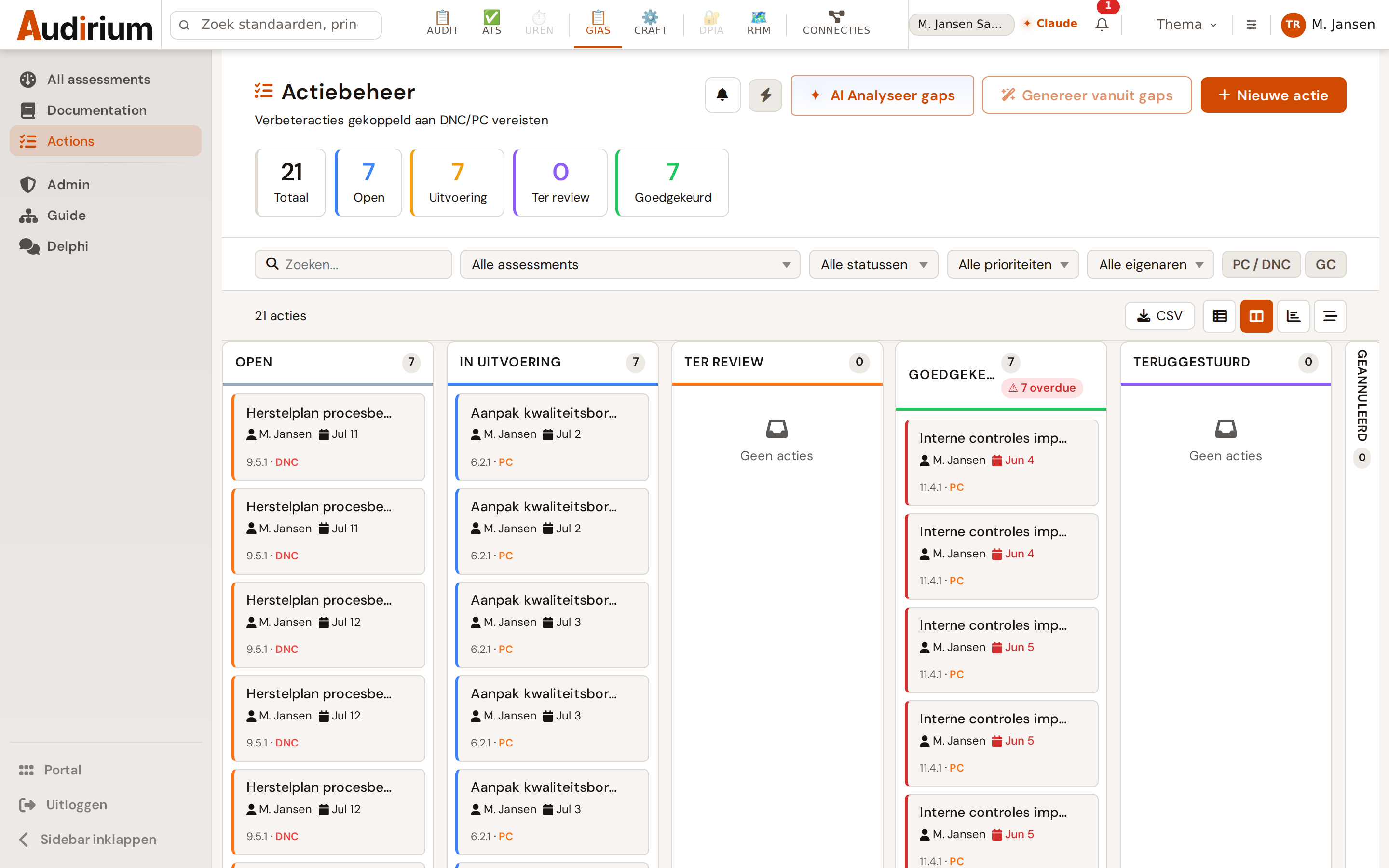Open Alle prioriteiten dropdown filter
This screenshot has height=868, width=1389.
[1012, 264]
